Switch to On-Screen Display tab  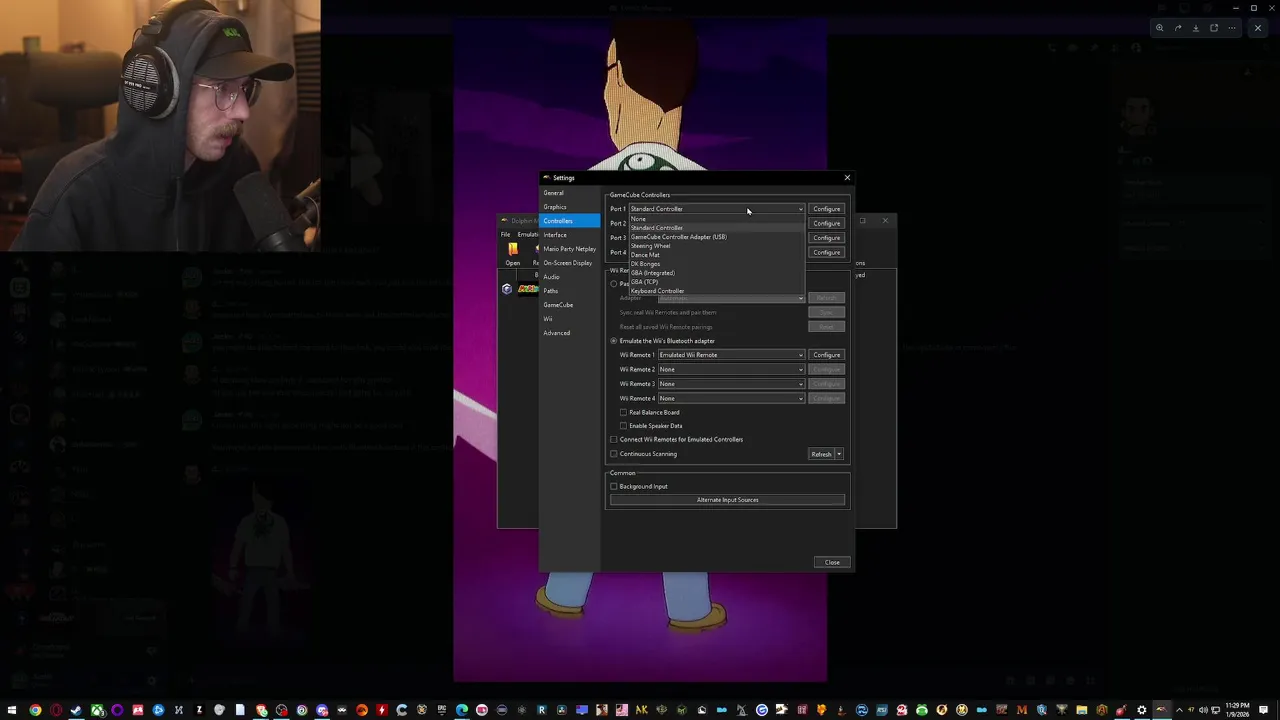(x=569, y=263)
